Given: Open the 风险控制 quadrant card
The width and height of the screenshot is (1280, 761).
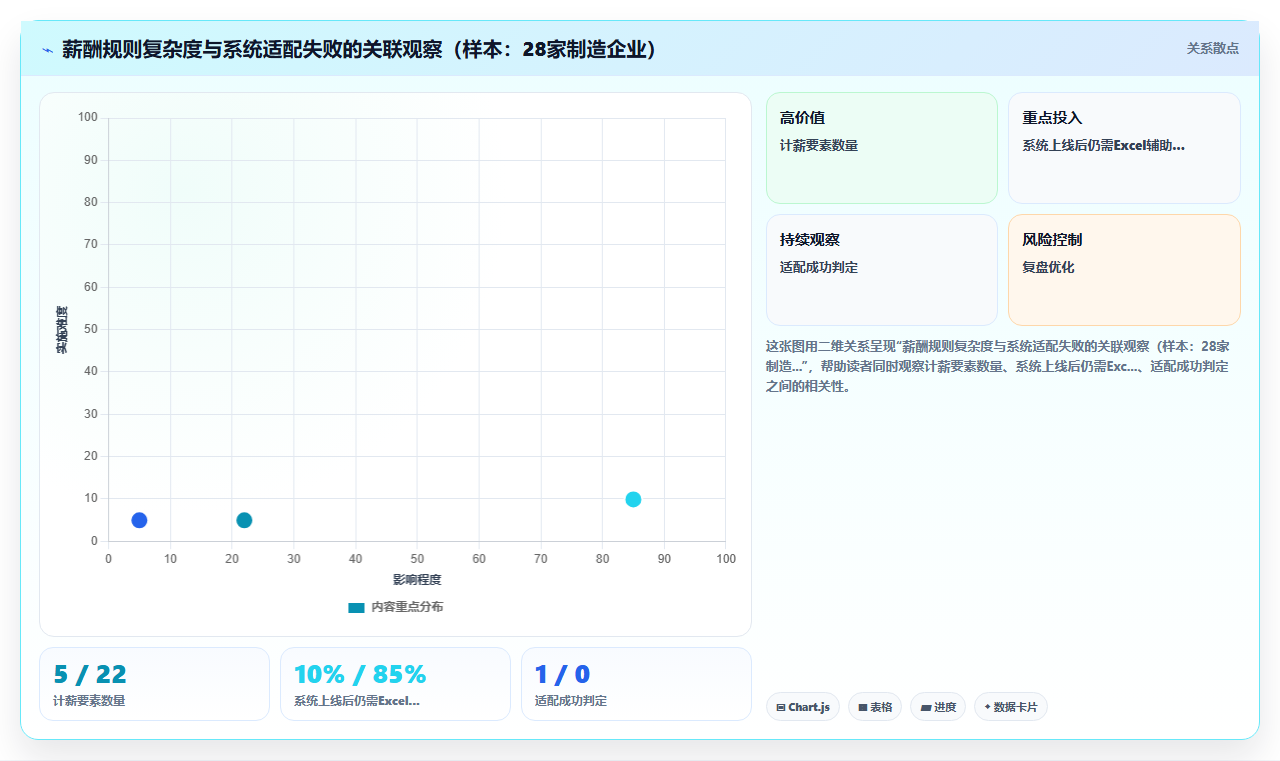Looking at the screenshot, I should [1124, 270].
